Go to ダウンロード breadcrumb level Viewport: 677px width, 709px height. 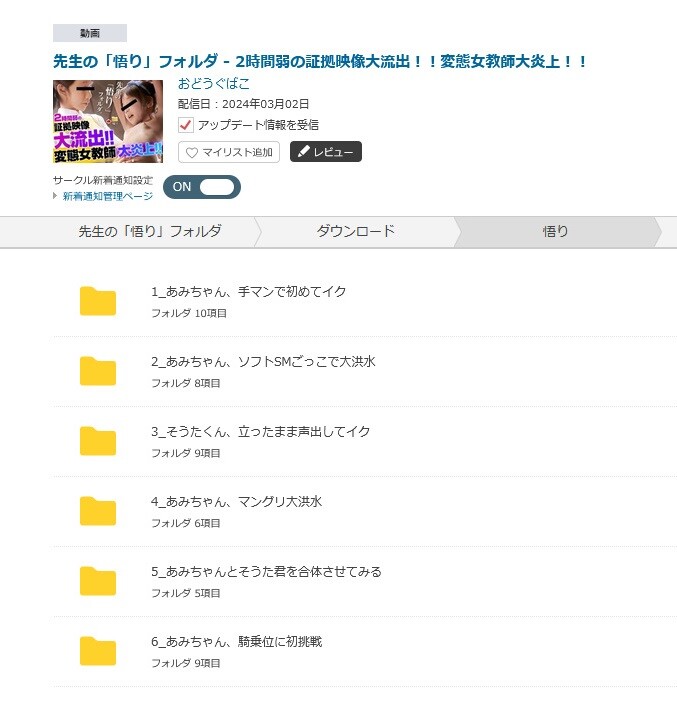click(x=355, y=232)
